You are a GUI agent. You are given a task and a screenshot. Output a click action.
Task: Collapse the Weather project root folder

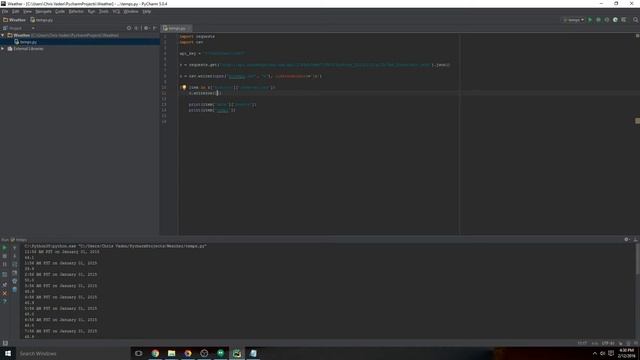click(x=3, y=36)
